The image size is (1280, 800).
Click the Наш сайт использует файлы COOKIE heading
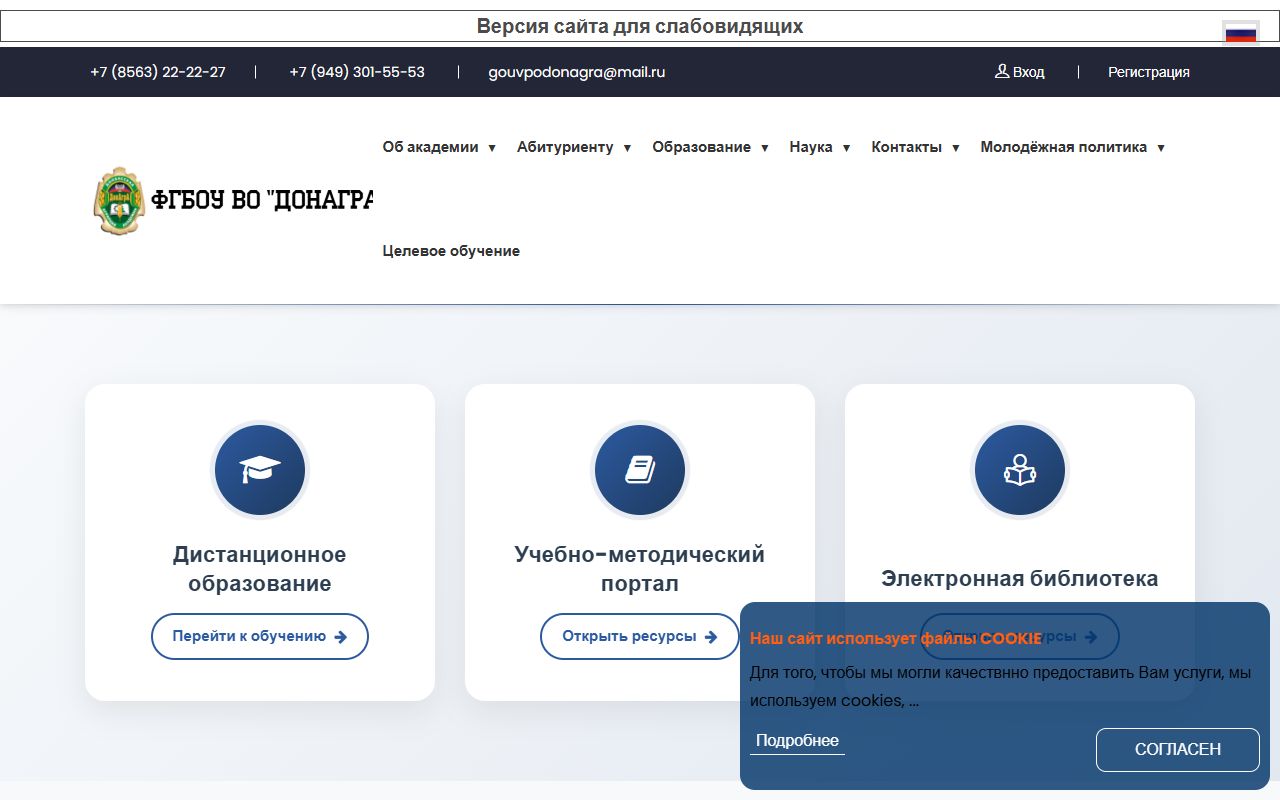click(x=896, y=638)
